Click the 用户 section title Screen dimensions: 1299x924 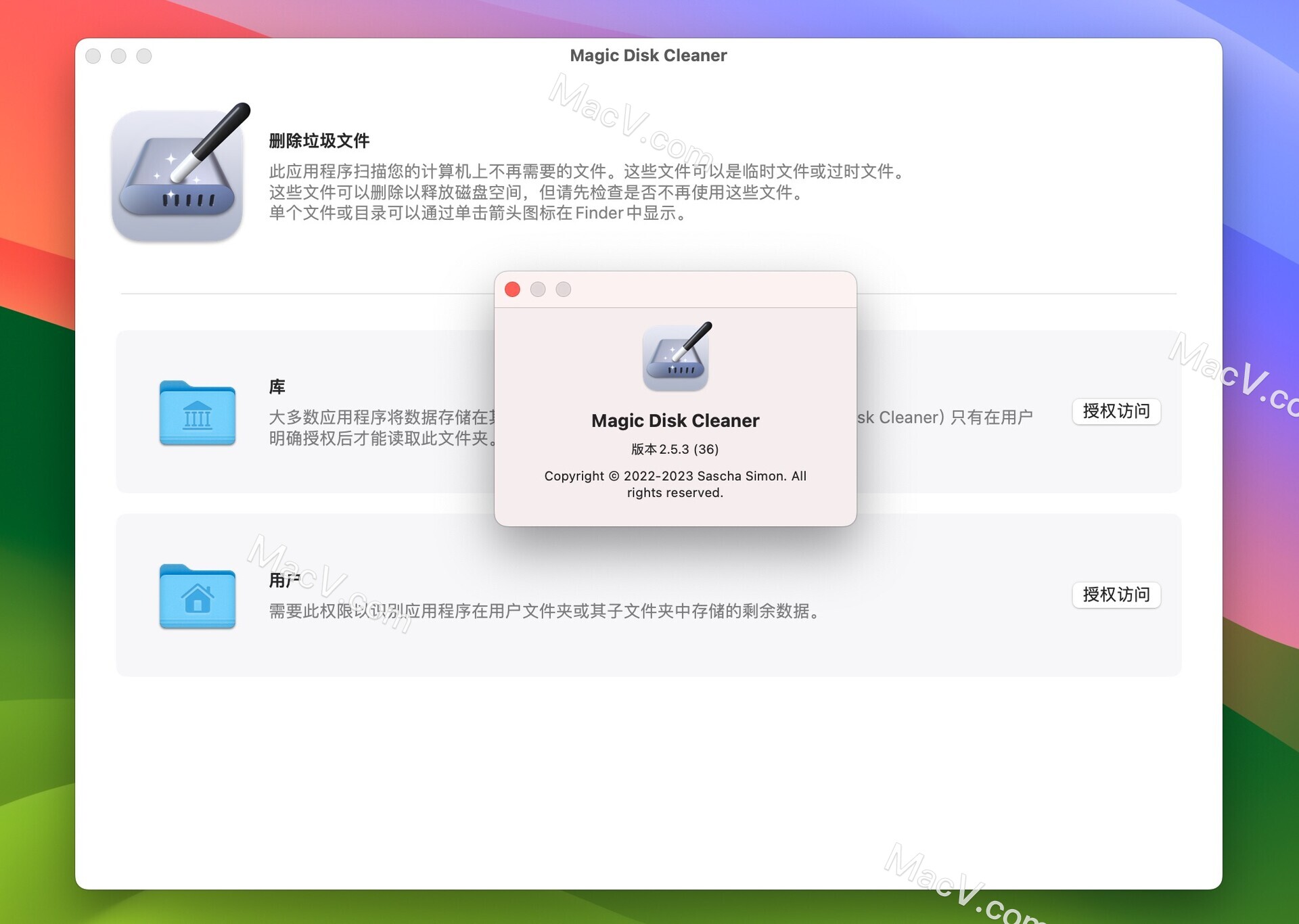(285, 580)
